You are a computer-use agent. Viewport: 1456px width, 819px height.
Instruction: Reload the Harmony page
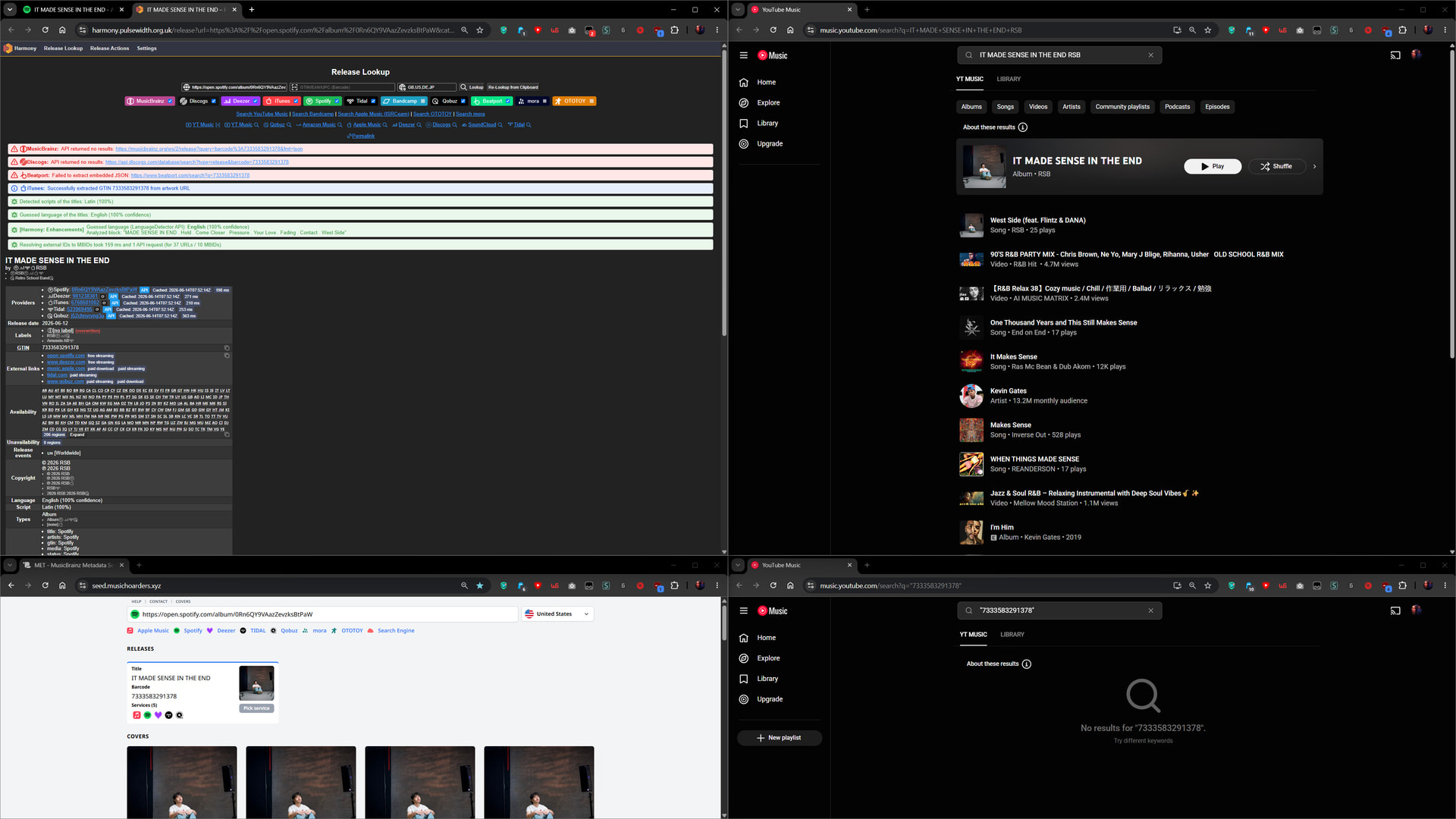[45, 30]
